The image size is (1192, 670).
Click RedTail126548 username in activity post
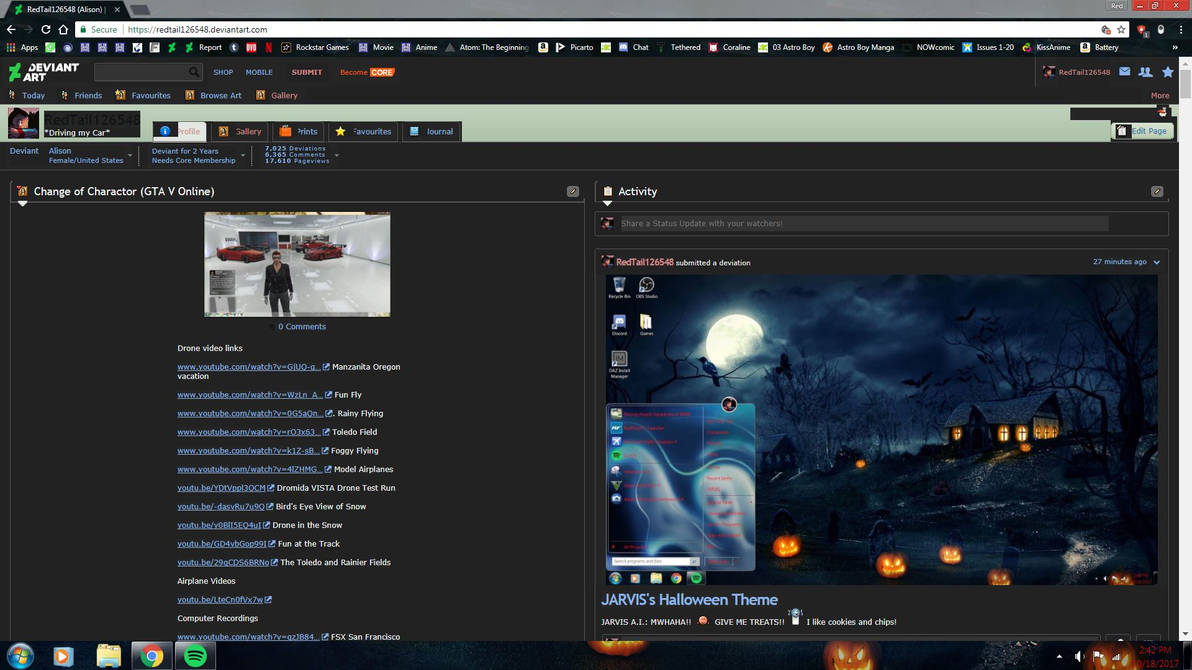click(645, 262)
